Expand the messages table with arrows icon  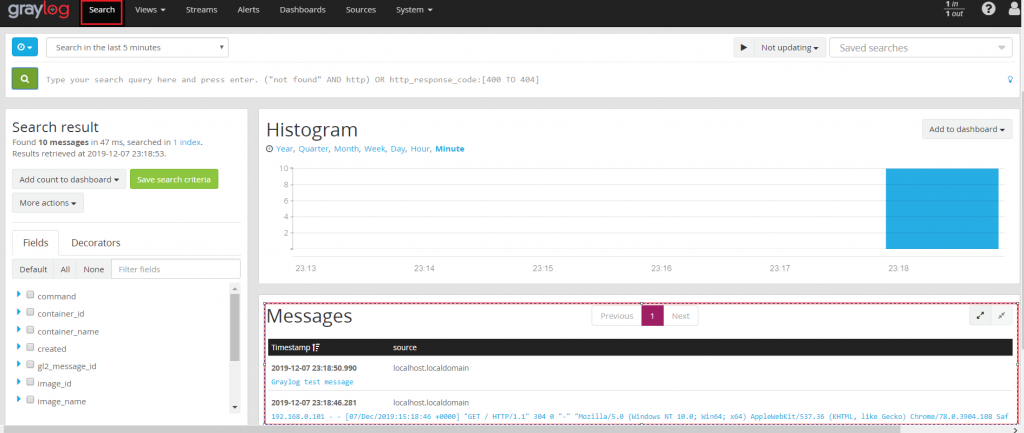pyautogui.click(x=980, y=315)
